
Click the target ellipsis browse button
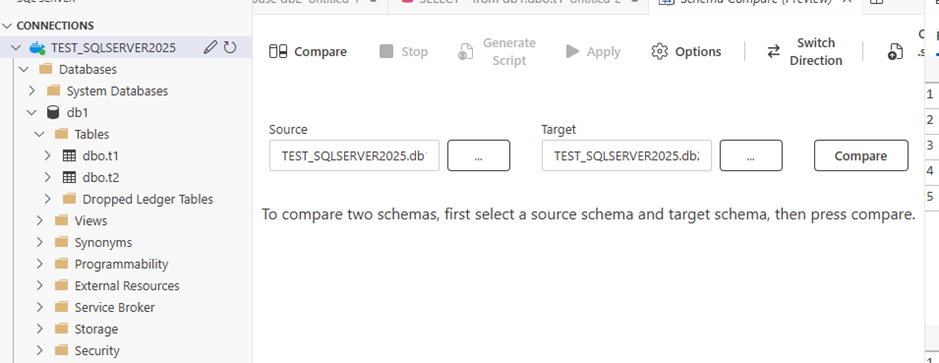point(751,156)
